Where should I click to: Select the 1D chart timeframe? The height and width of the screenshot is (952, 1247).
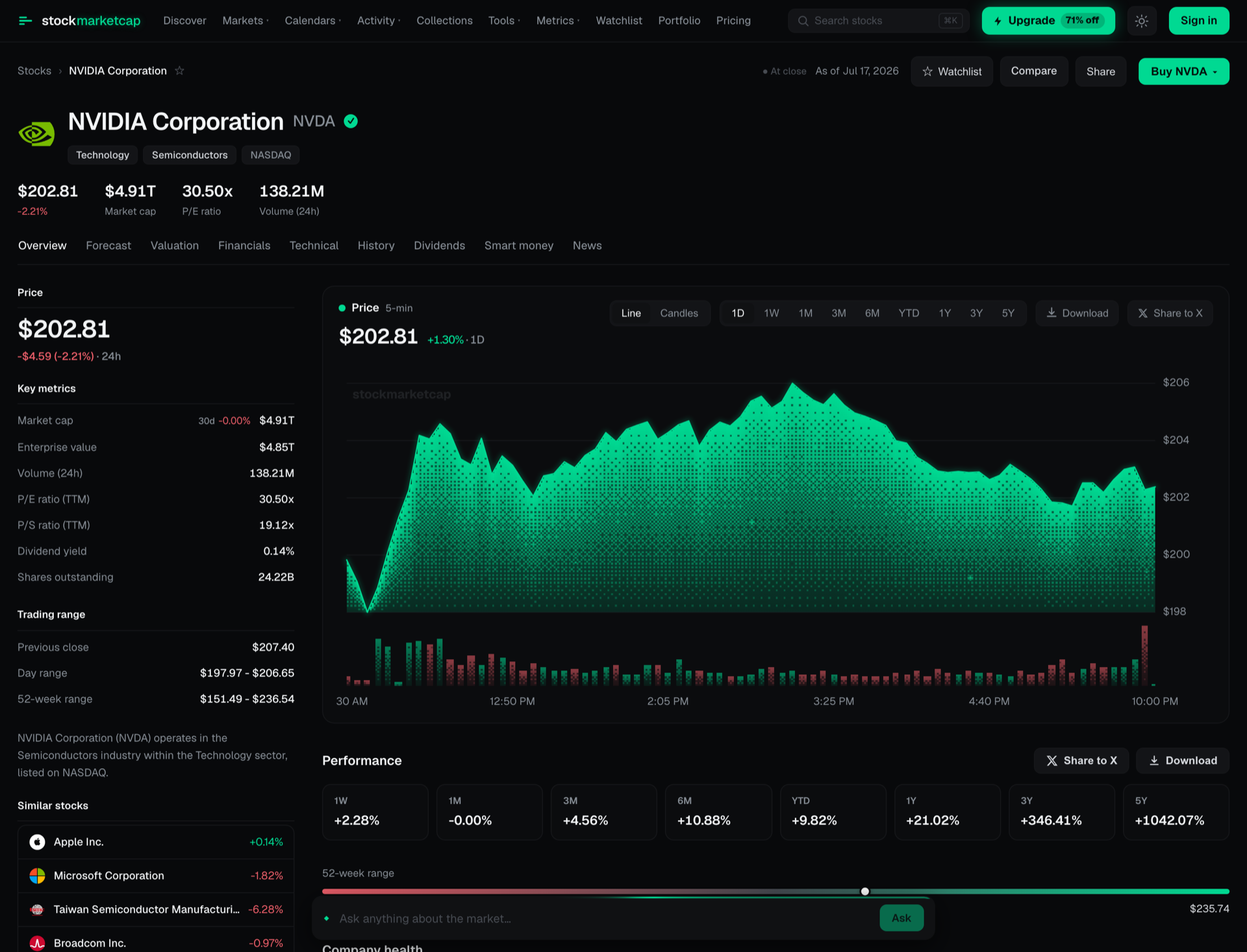(738, 313)
